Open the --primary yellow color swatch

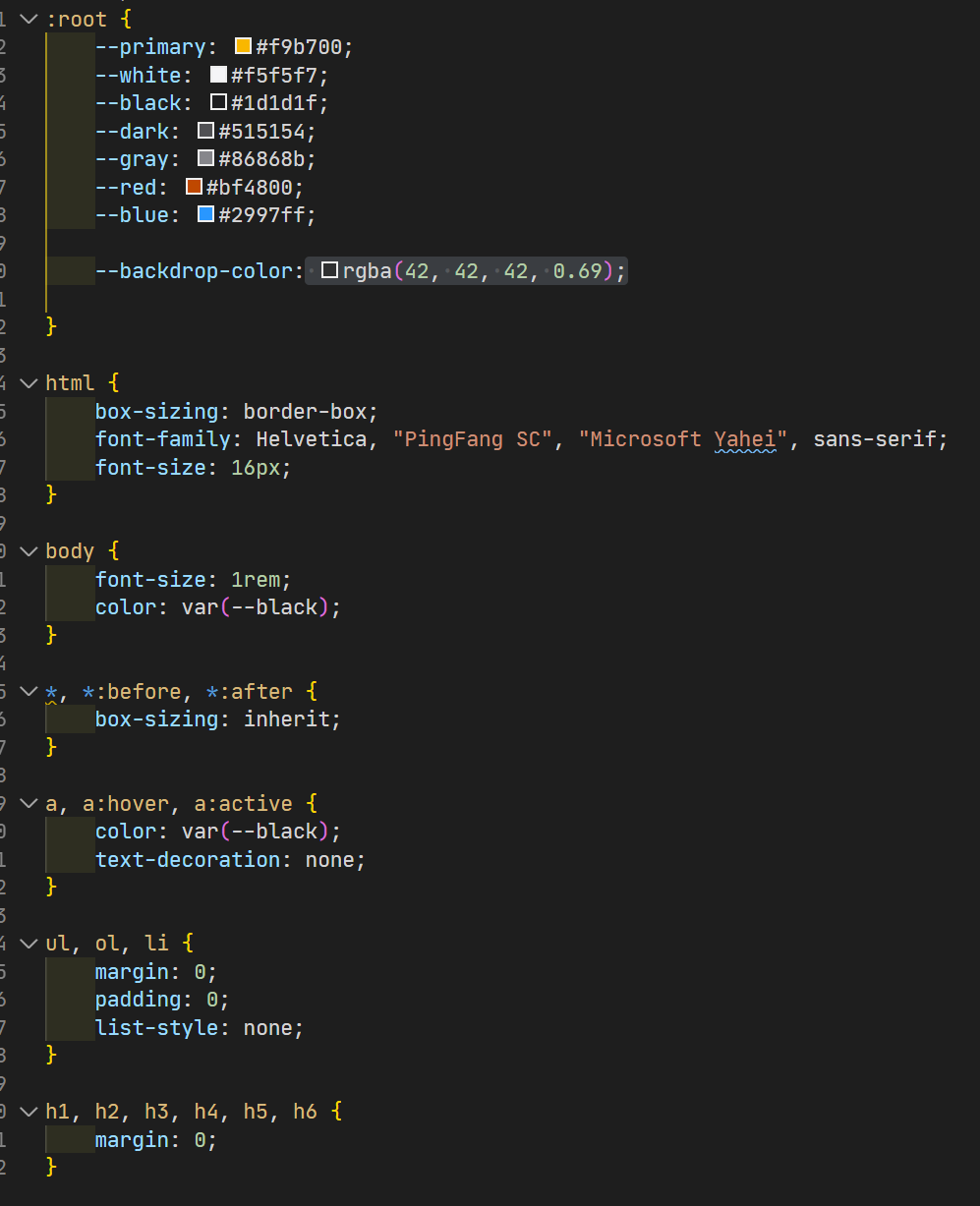tap(243, 46)
